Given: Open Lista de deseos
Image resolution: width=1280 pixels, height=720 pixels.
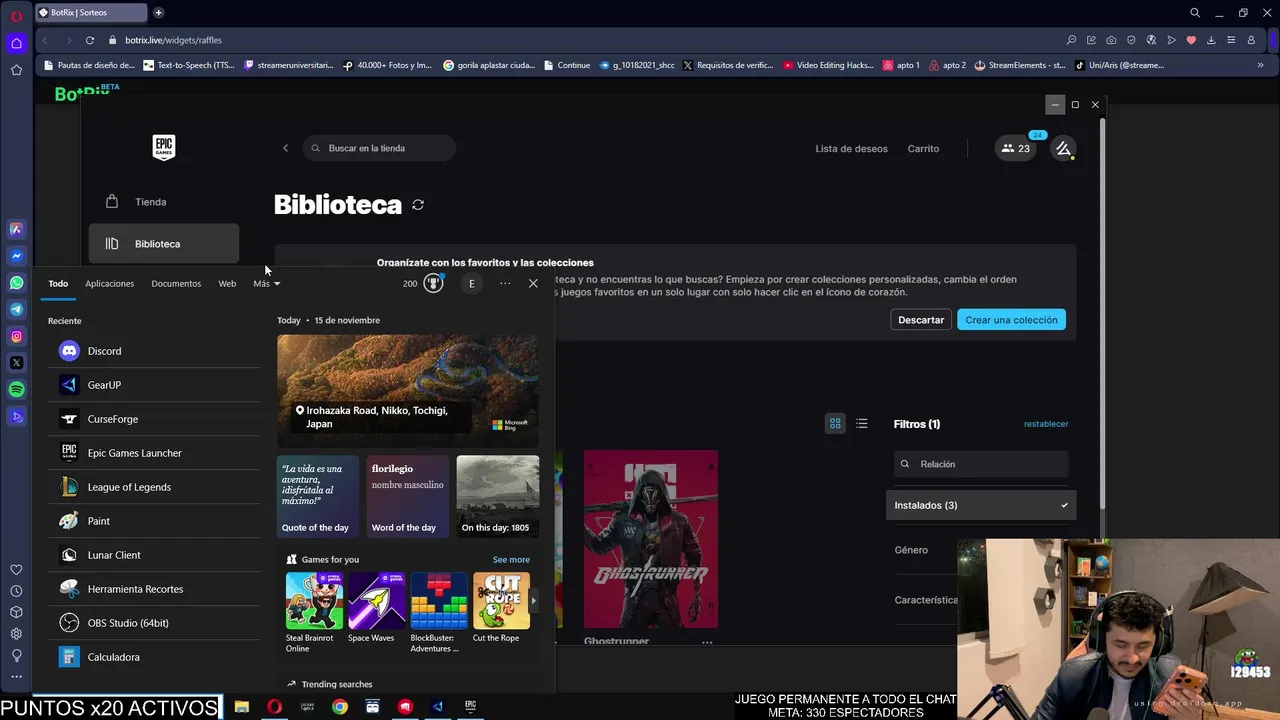Looking at the screenshot, I should point(851,148).
